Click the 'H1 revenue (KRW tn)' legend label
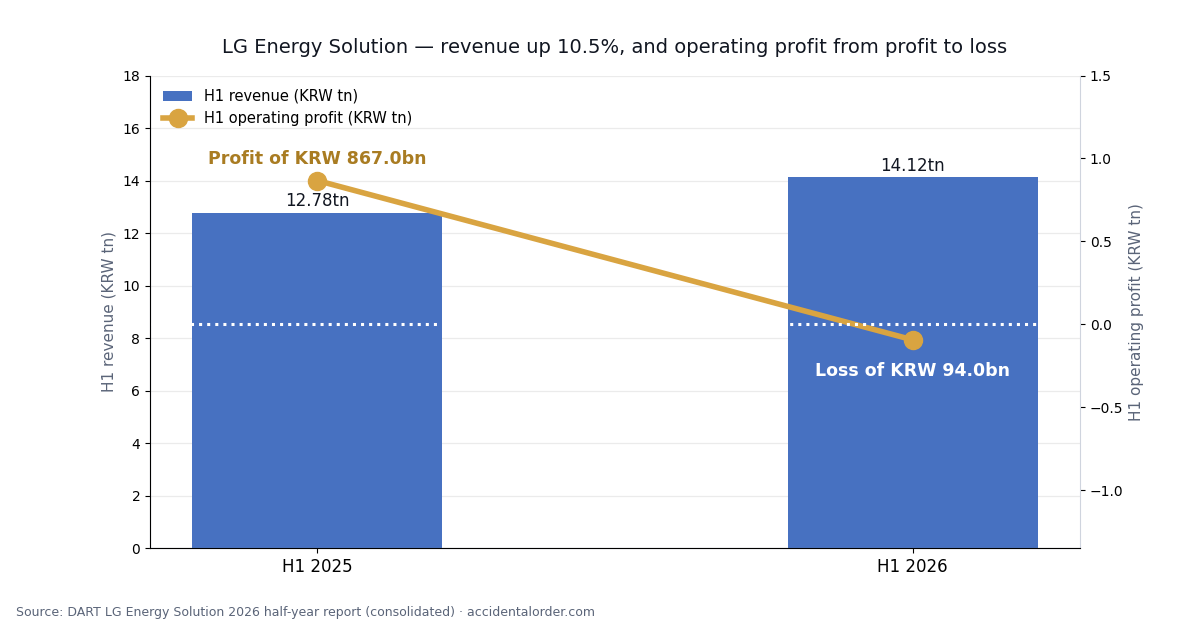Viewport: 1200px width, 630px height. coord(281,96)
